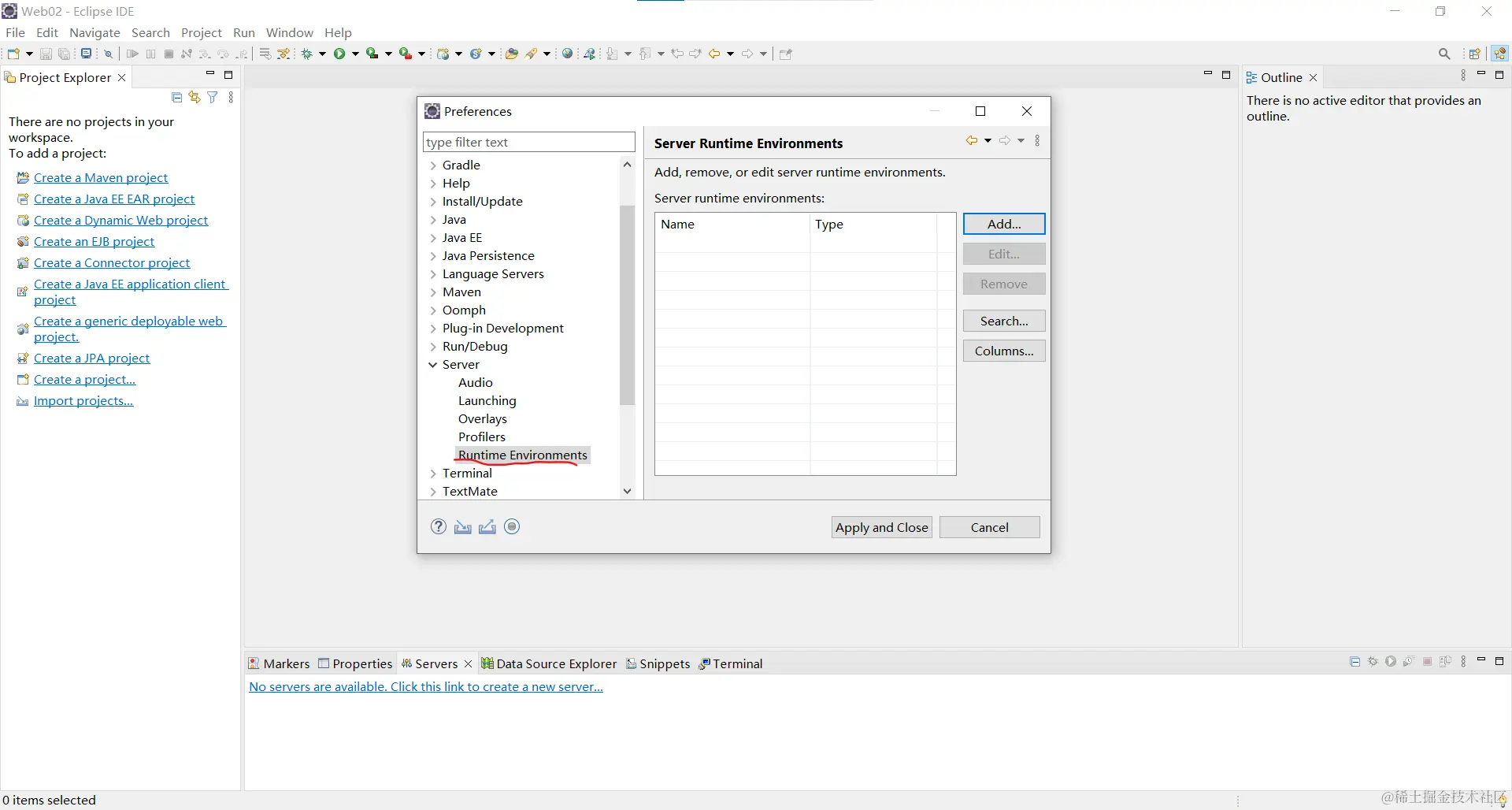Screen dimensions: 1512x810
Task: Switch to the Snippets tab
Action: coord(658,663)
